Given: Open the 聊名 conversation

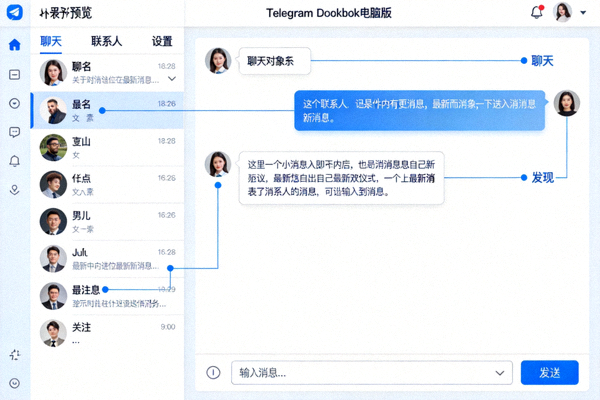Looking at the screenshot, I should point(108,73).
